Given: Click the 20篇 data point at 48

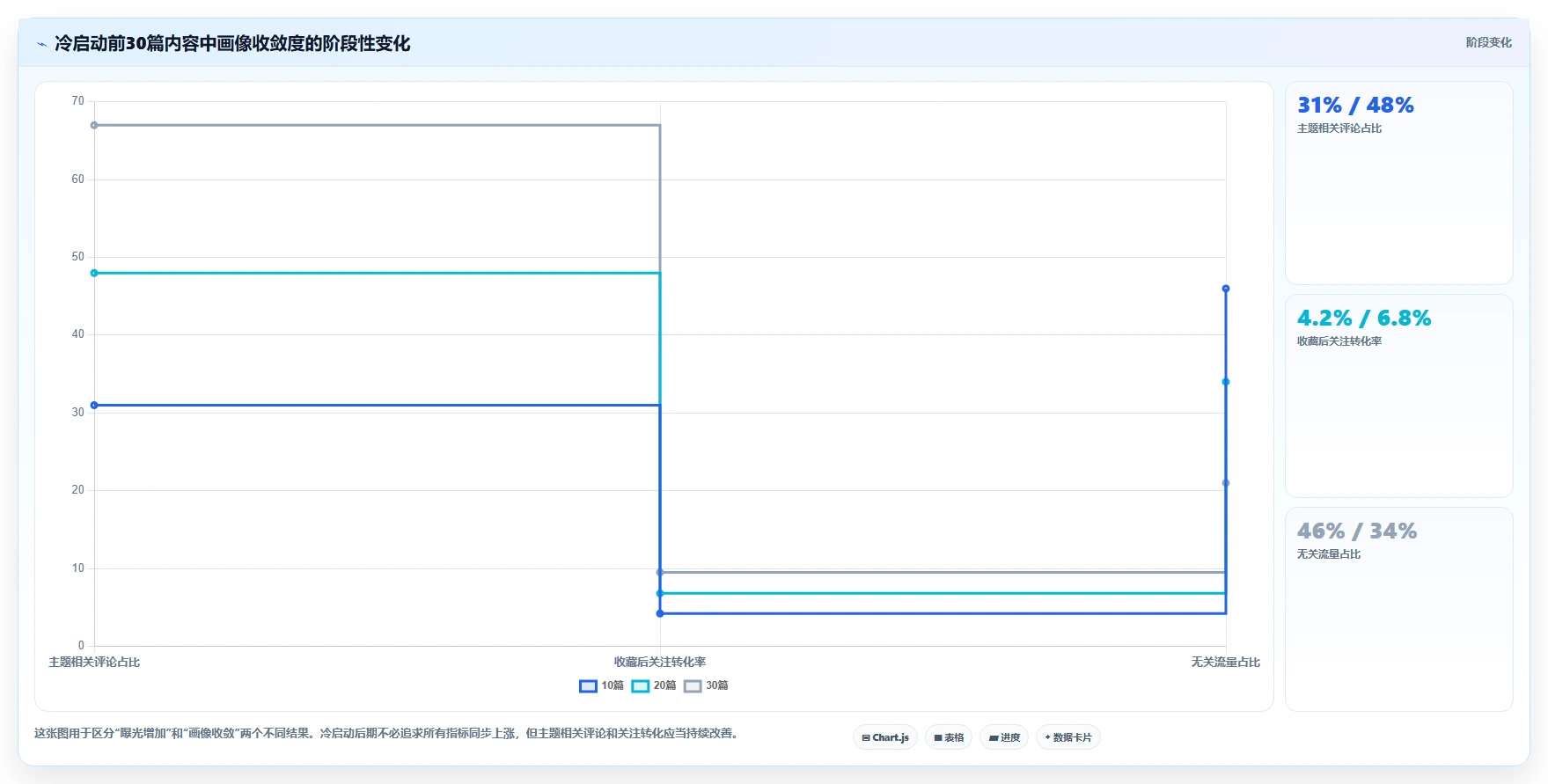Looking at the screenshot, I should point(94,273).
